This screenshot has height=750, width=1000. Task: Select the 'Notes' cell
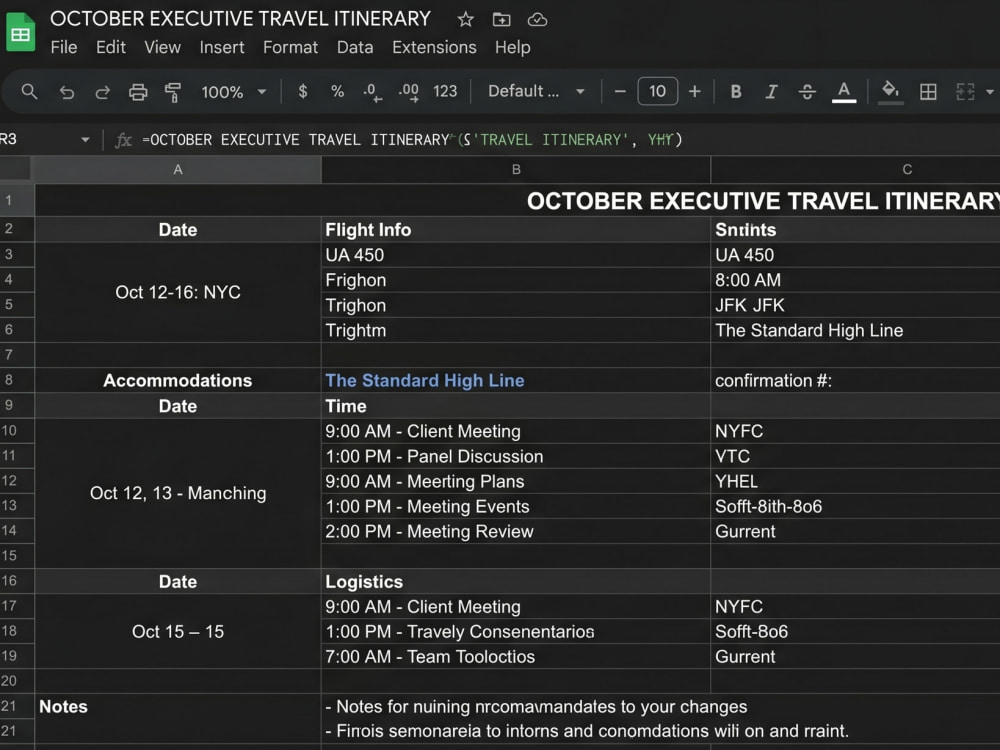click(178, 707)
